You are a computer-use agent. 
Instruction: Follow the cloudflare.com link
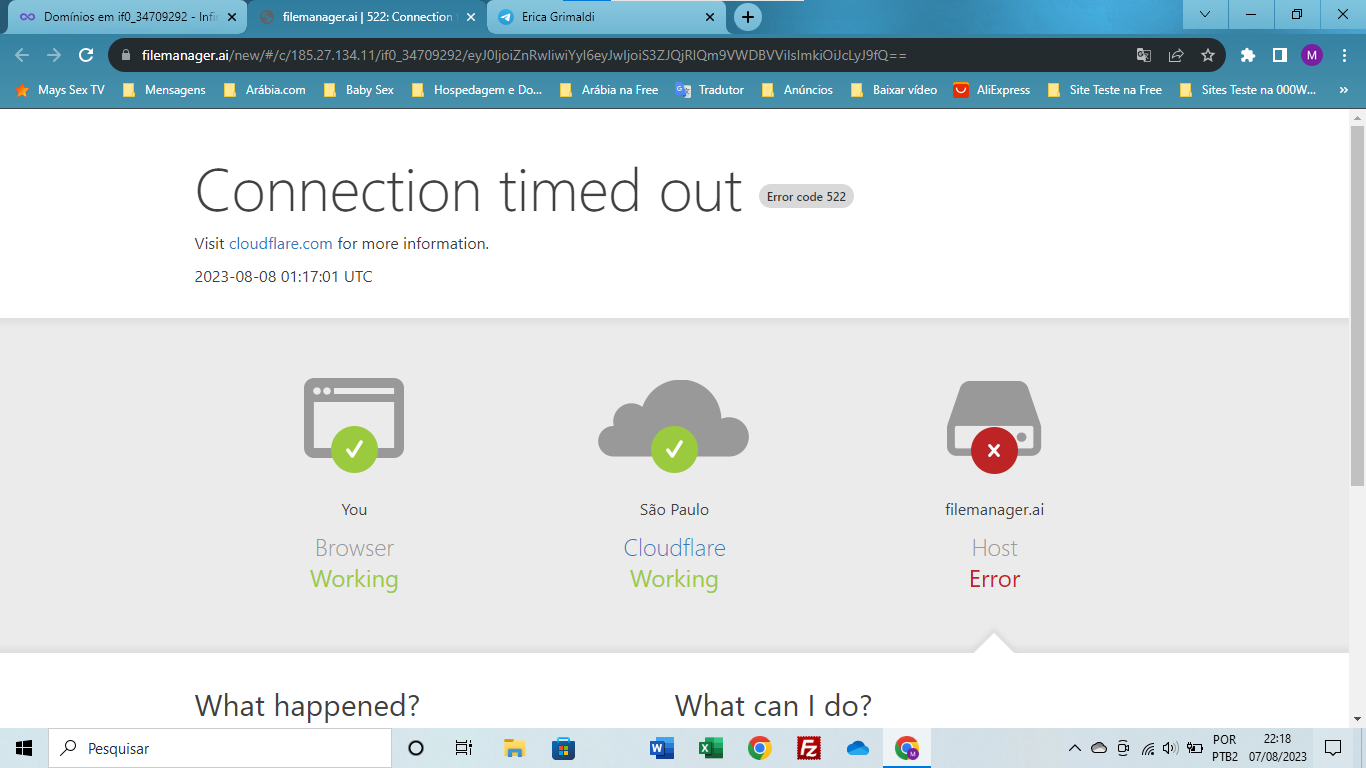point(280,243)
